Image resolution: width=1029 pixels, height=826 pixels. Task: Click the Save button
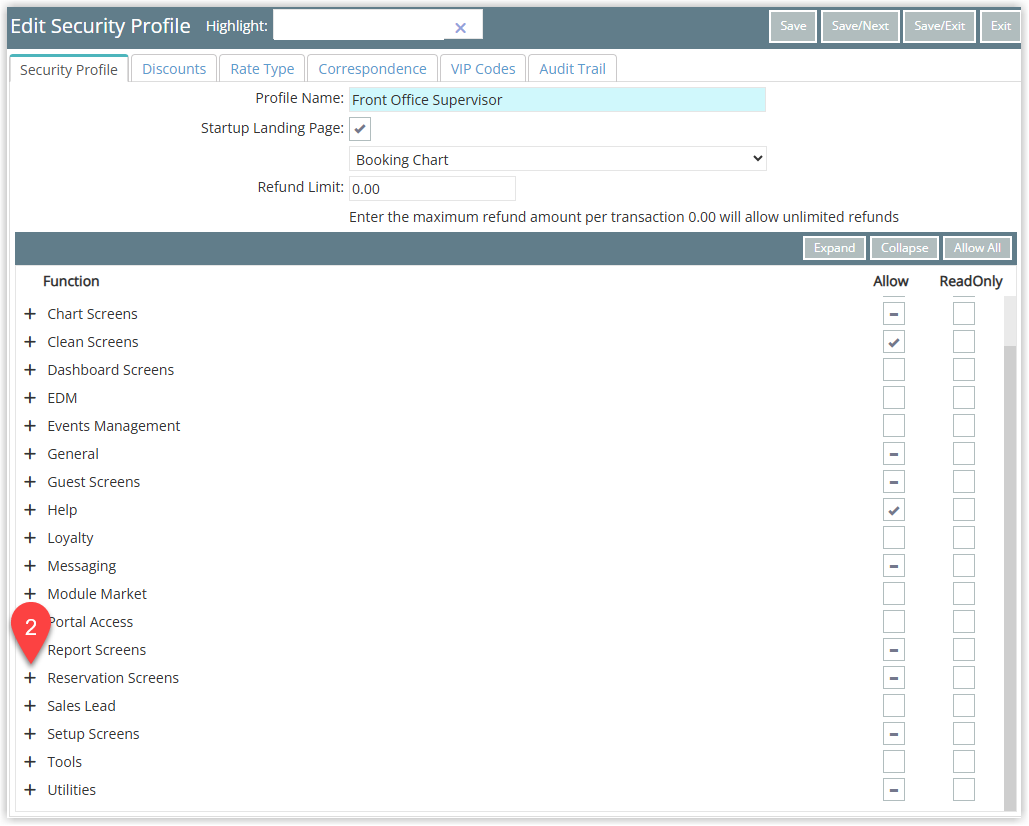[x=793, y=26]
